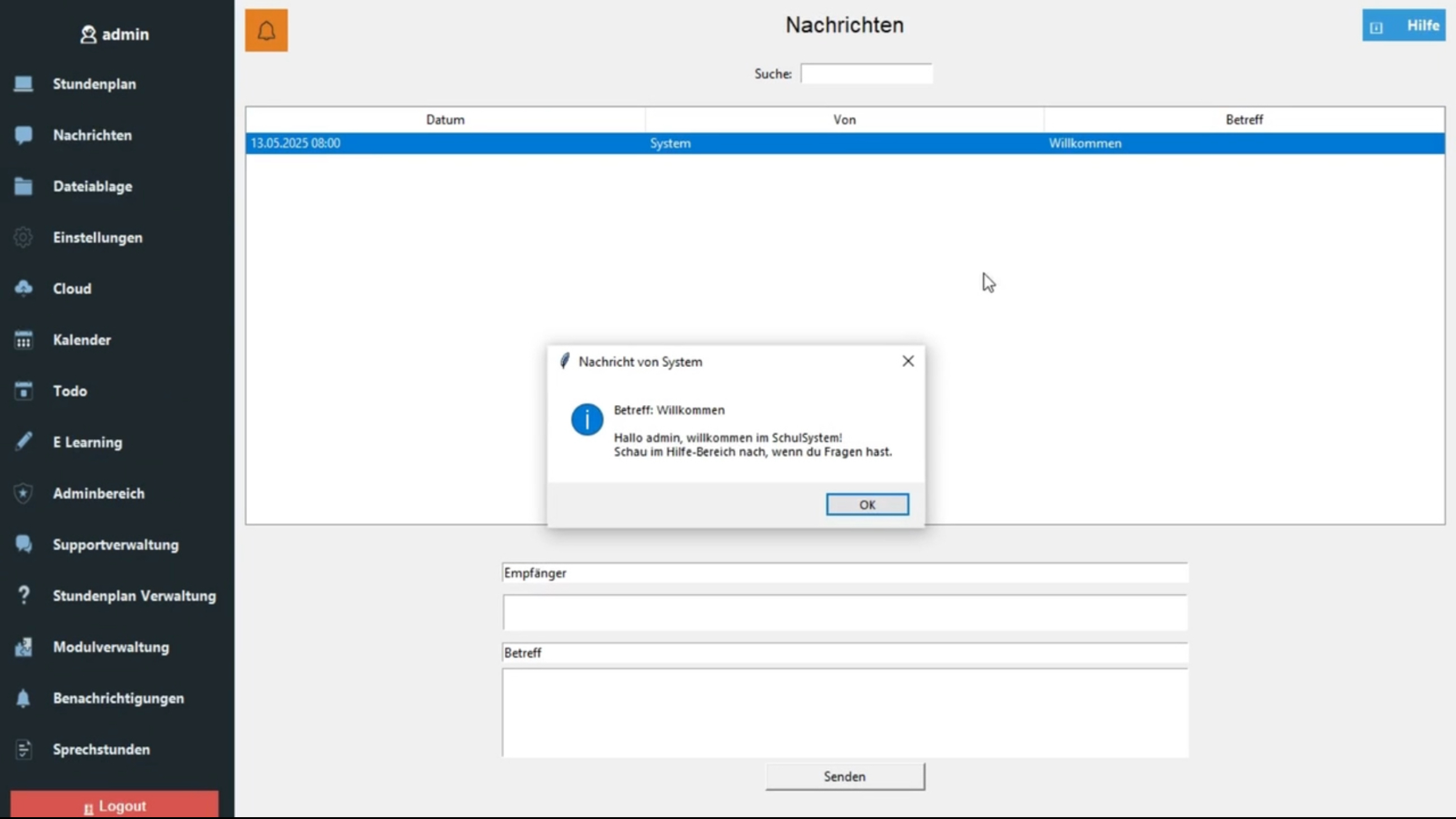Image resolution: width=1456 pixels, height=819 pixels.
Task: Click the Einstellungen gear icon
Action: [23, 237]
